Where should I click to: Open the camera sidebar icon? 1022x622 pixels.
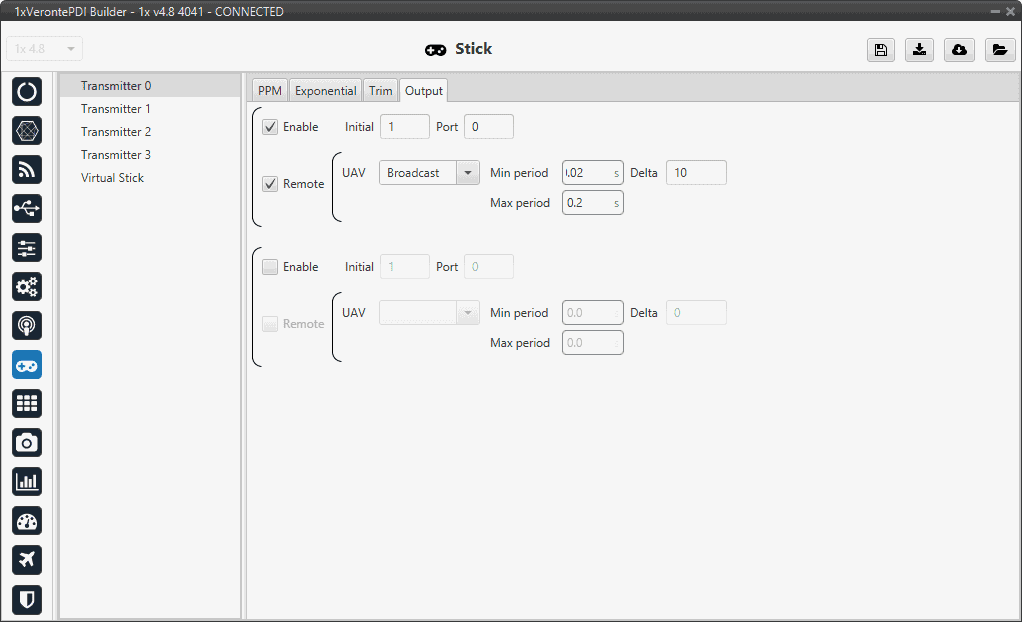pyautogui.click(x=27, y=443)
